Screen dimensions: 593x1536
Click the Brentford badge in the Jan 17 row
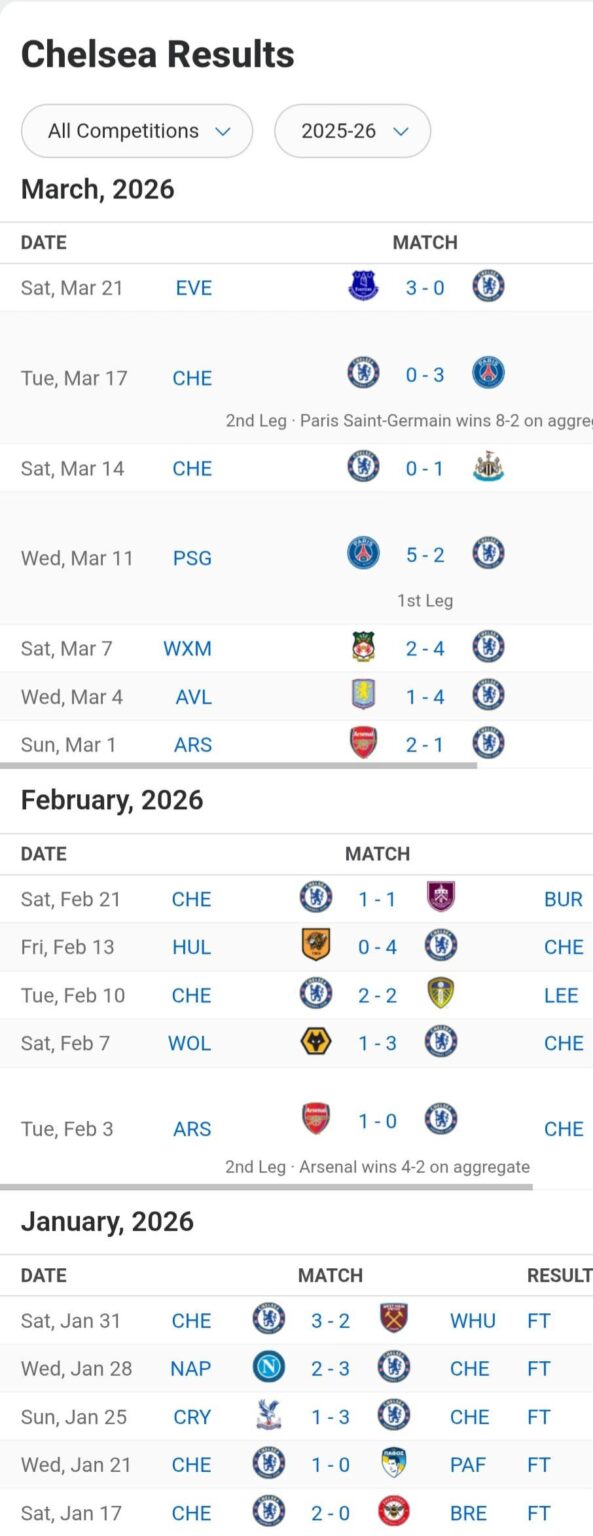pos(393,1512)
